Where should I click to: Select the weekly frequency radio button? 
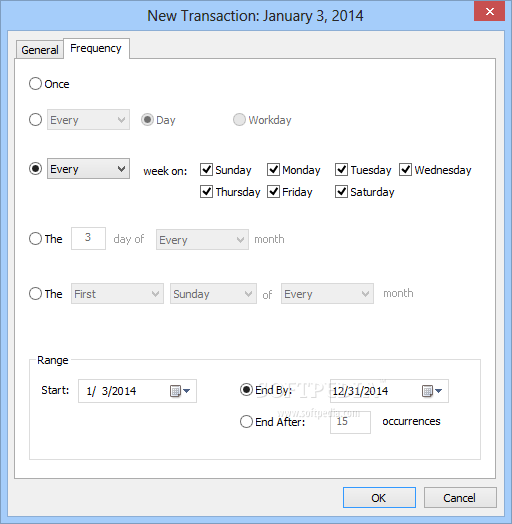35,168
